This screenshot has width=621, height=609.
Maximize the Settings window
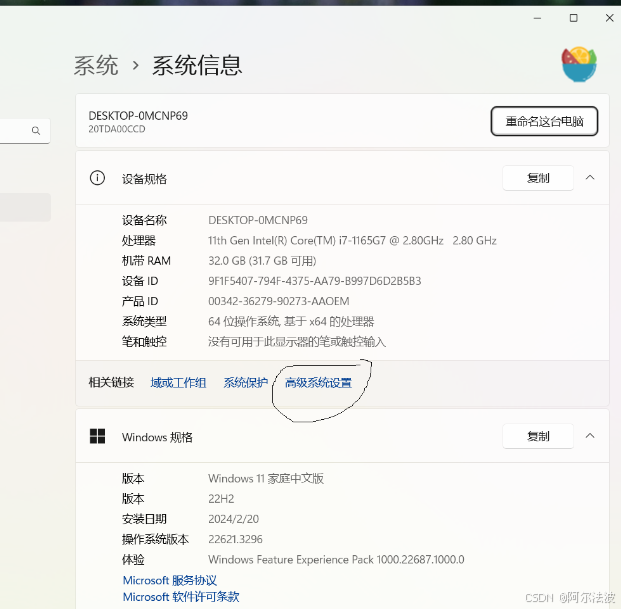(573, 18)
